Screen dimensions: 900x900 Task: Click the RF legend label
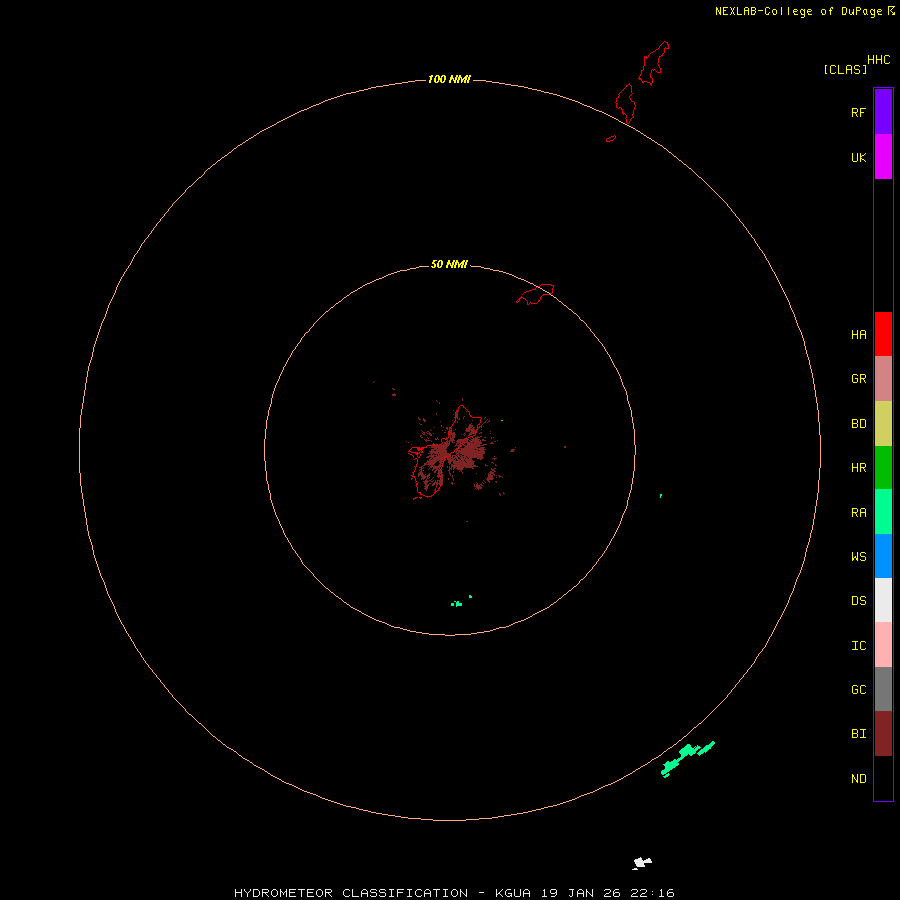[859, 112]
